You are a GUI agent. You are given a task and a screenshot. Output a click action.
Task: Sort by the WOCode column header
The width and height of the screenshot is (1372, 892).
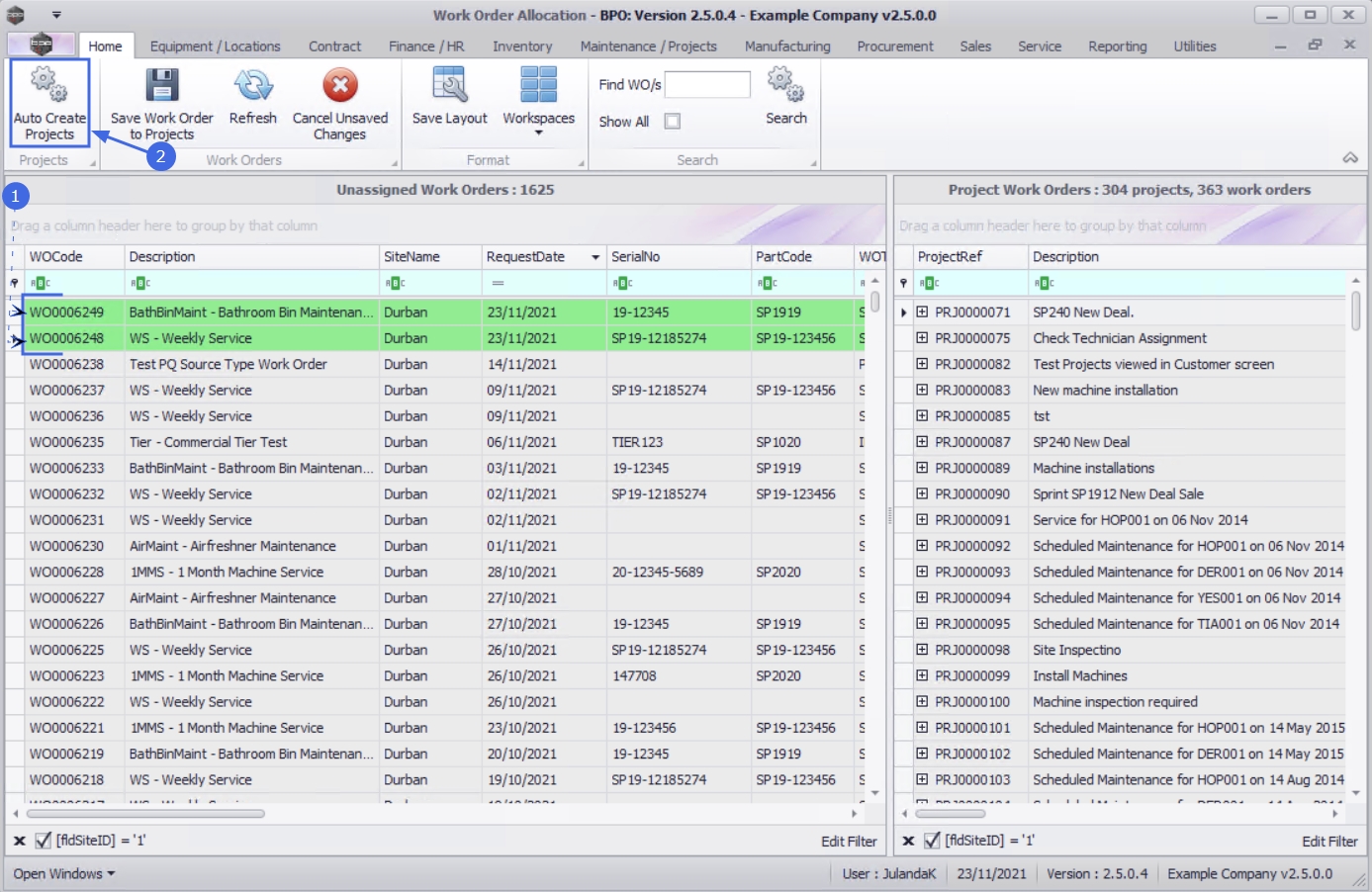[74, 257]
